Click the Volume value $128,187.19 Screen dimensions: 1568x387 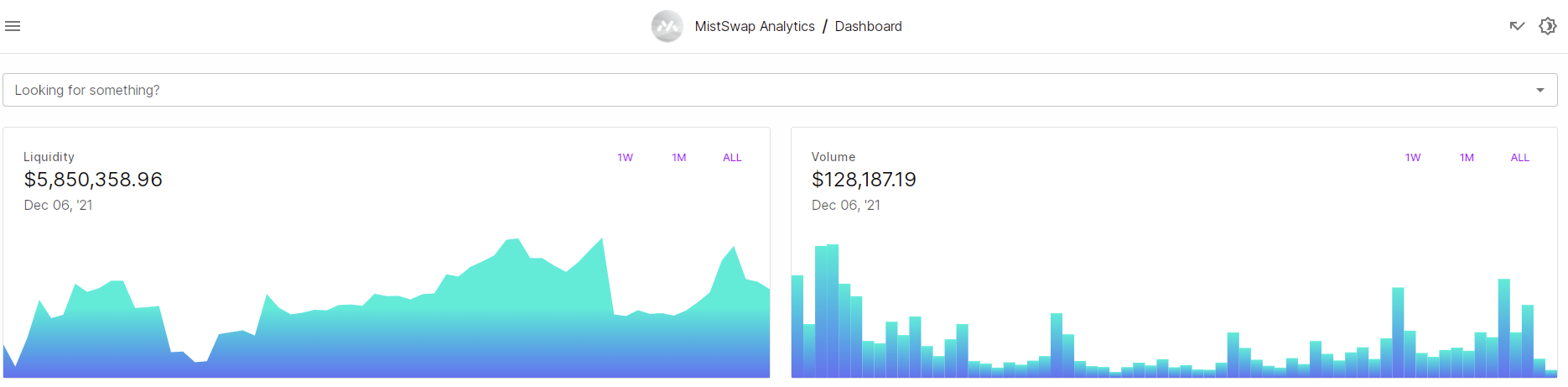[864, 180]
